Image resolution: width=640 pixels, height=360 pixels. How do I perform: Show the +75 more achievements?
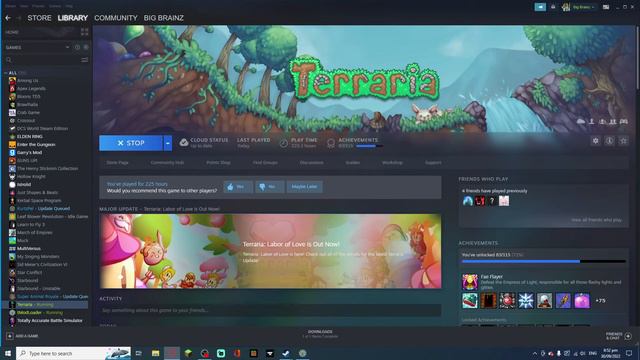point(600,301)
